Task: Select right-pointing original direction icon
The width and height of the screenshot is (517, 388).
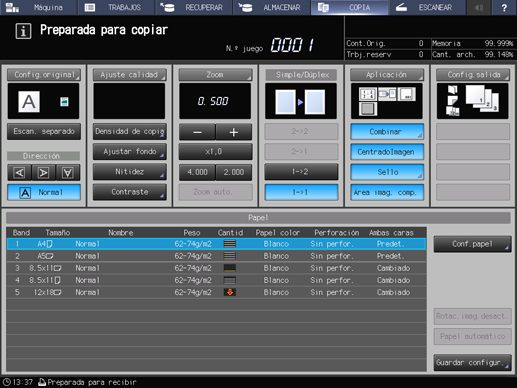Action: click(43, 173)
